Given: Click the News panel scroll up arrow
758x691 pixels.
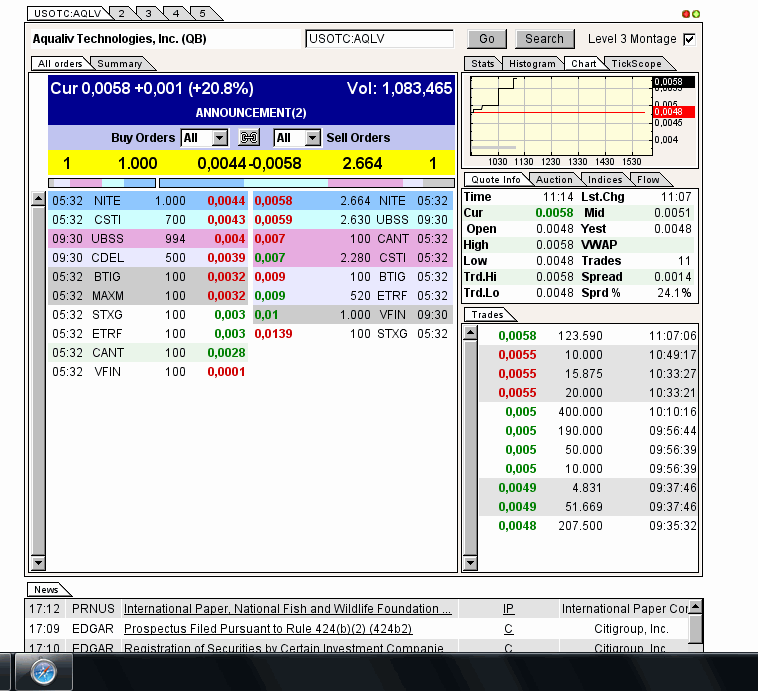Looking at the screenshot, I should (x=696, y=606).
